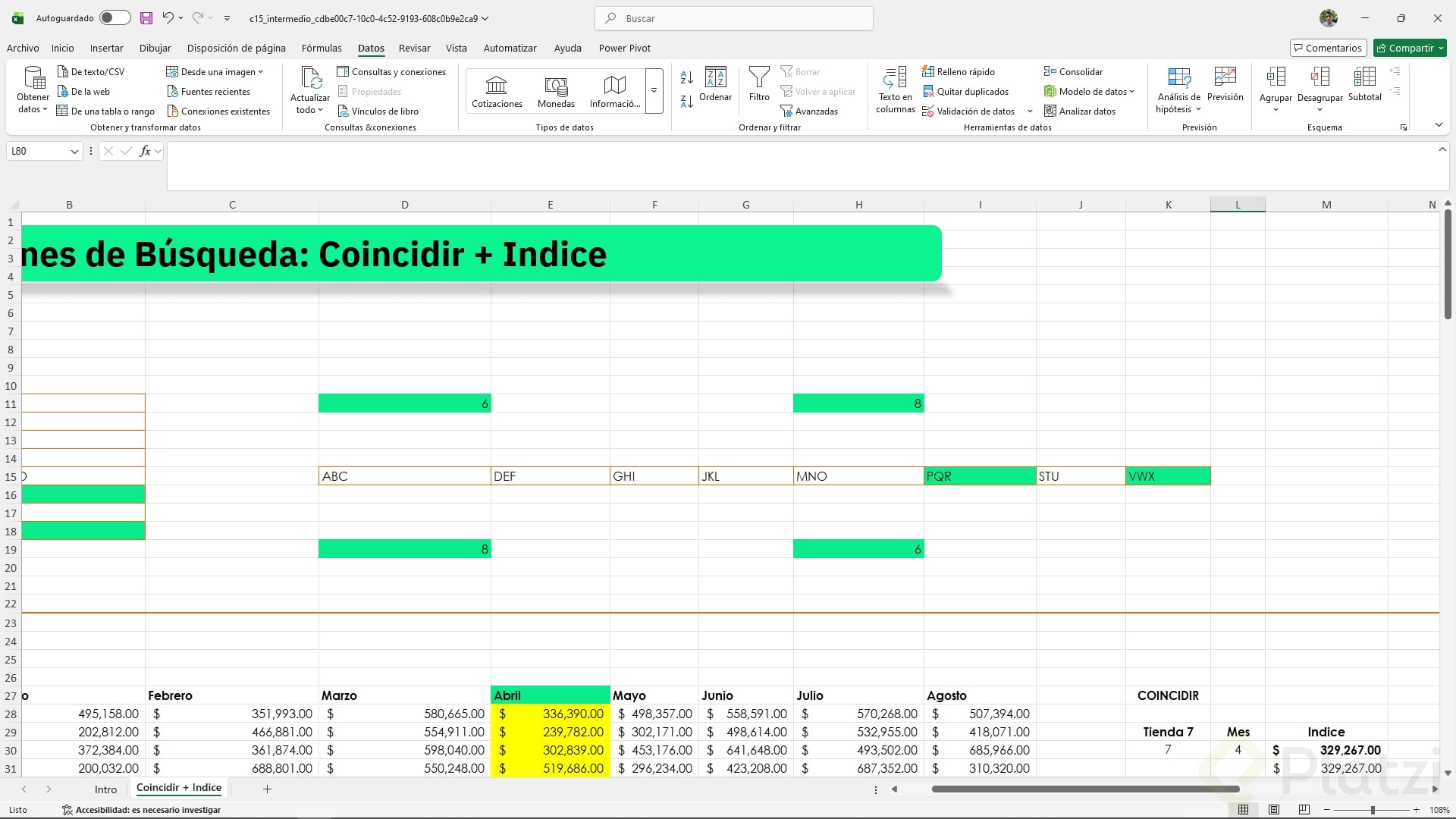
Task: Click the zoom level slider
Action: click(x=1372, y=810)
